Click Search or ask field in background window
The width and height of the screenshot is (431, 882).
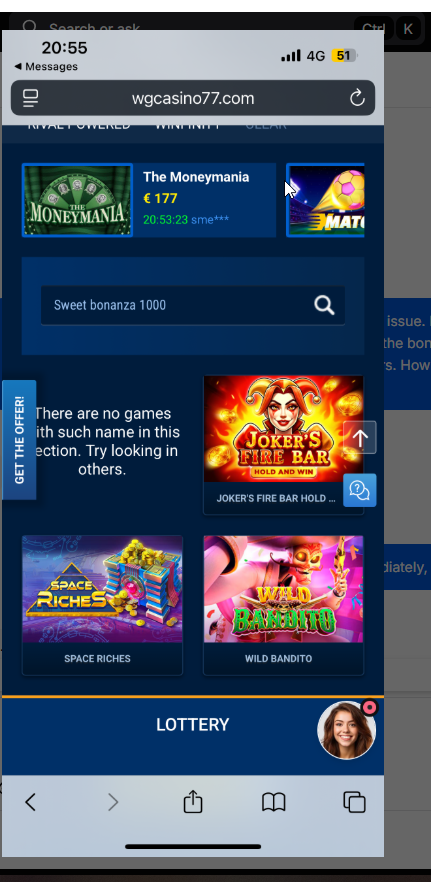coord(95,27)
